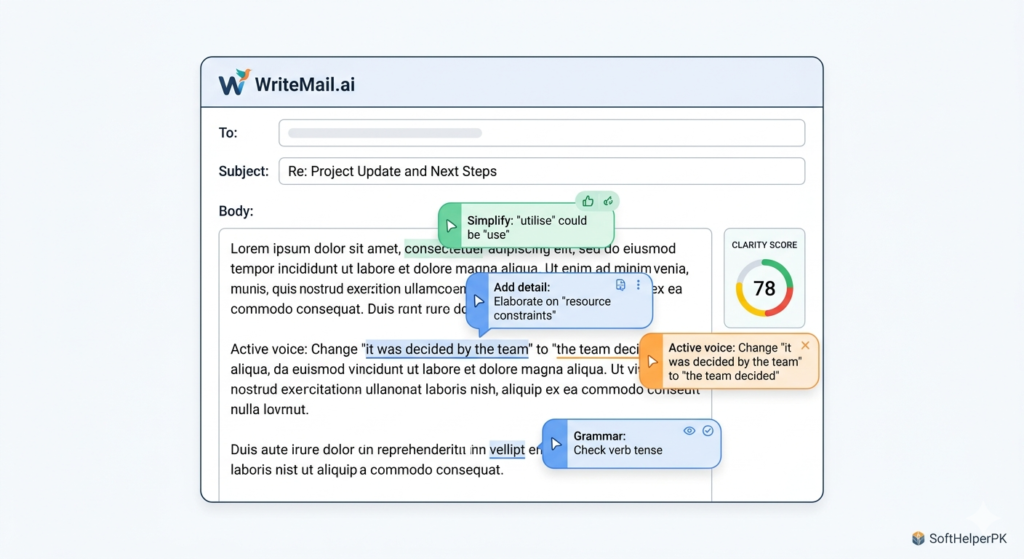Click the Add detail suggestion text

pos(552,301)
